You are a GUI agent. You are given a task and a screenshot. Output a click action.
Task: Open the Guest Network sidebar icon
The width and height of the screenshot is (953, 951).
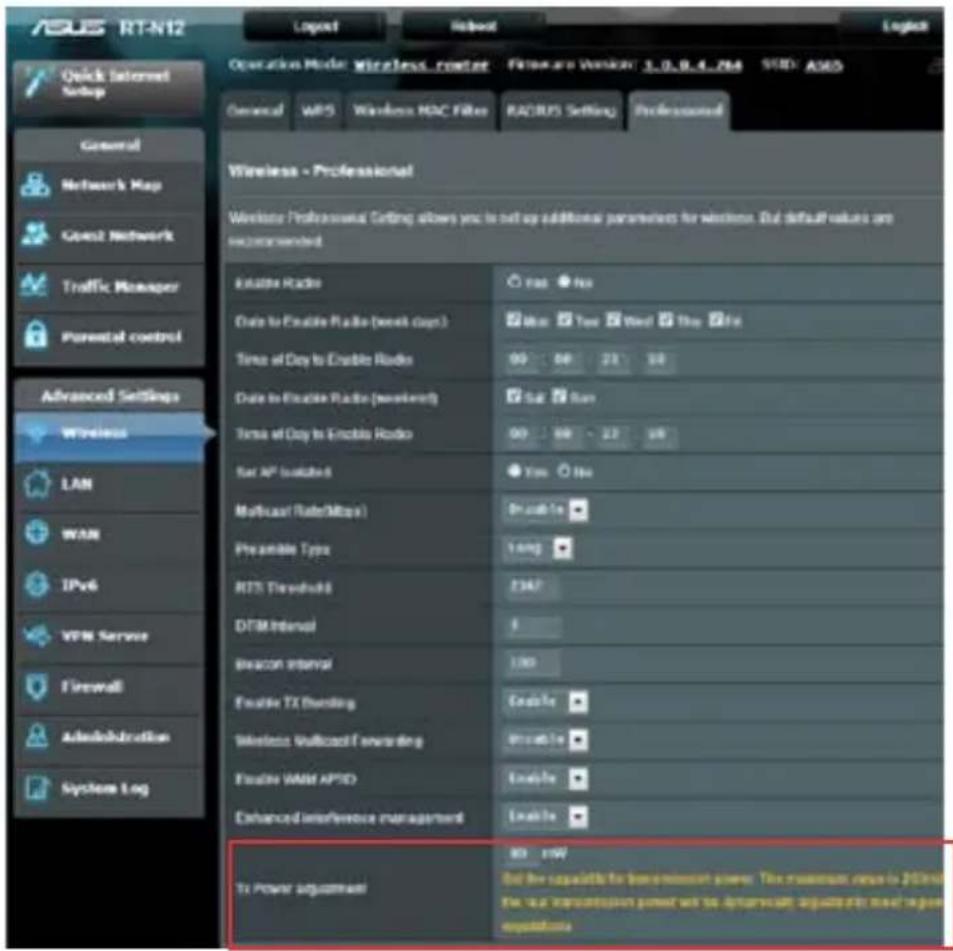35,235
